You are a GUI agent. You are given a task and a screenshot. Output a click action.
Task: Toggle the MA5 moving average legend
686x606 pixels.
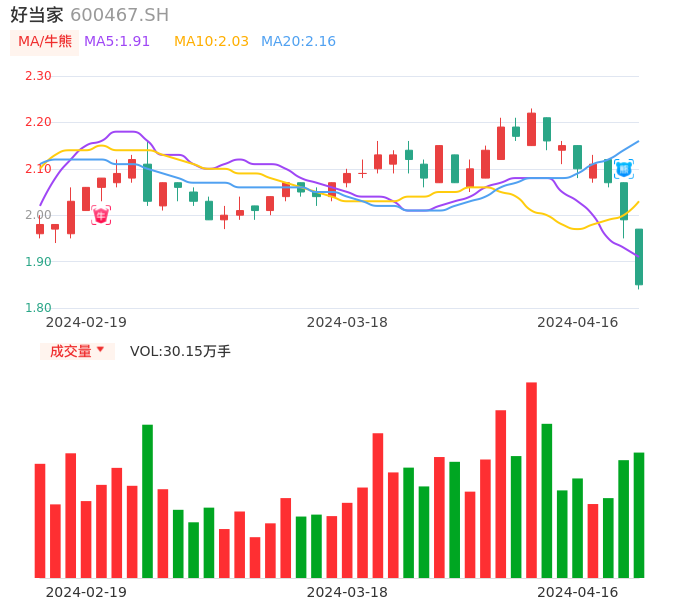pos(117,42)
